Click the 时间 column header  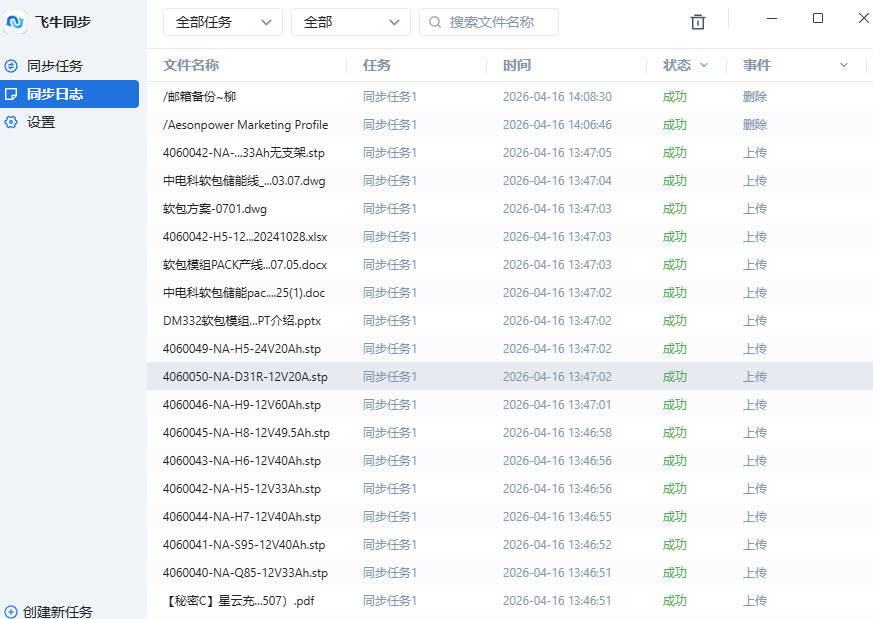pos(517,65)
